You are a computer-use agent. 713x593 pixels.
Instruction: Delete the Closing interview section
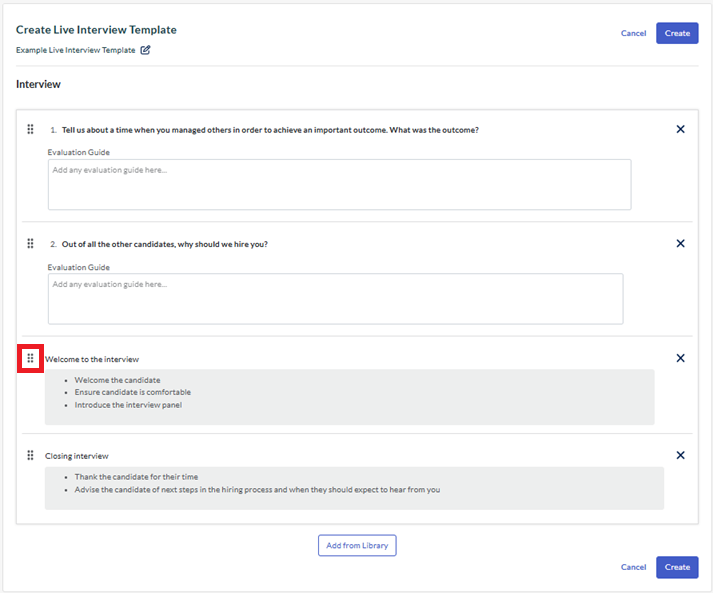point(680,455)
